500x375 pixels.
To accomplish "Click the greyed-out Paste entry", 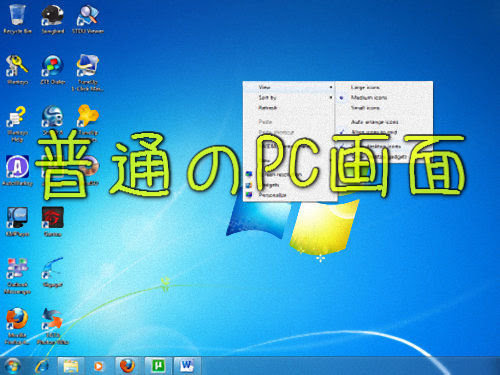I will 265,122.
